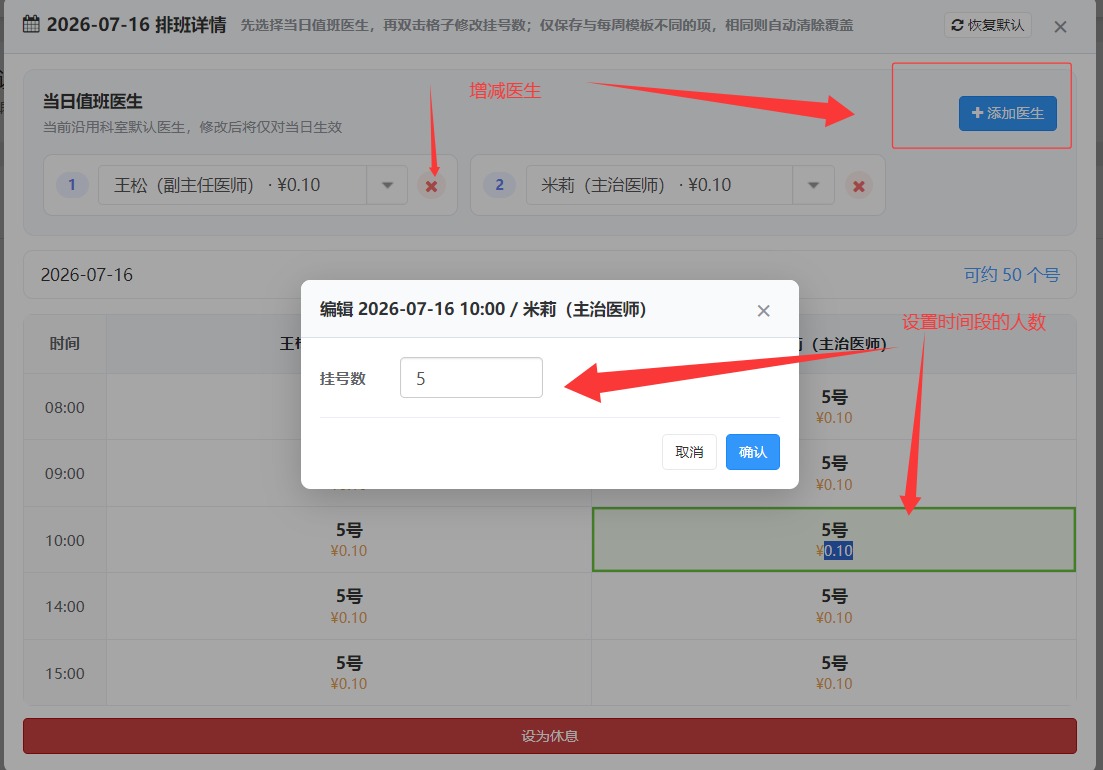Click the 设为休息 red button
Screen dimensions: 1103x770
549,736
